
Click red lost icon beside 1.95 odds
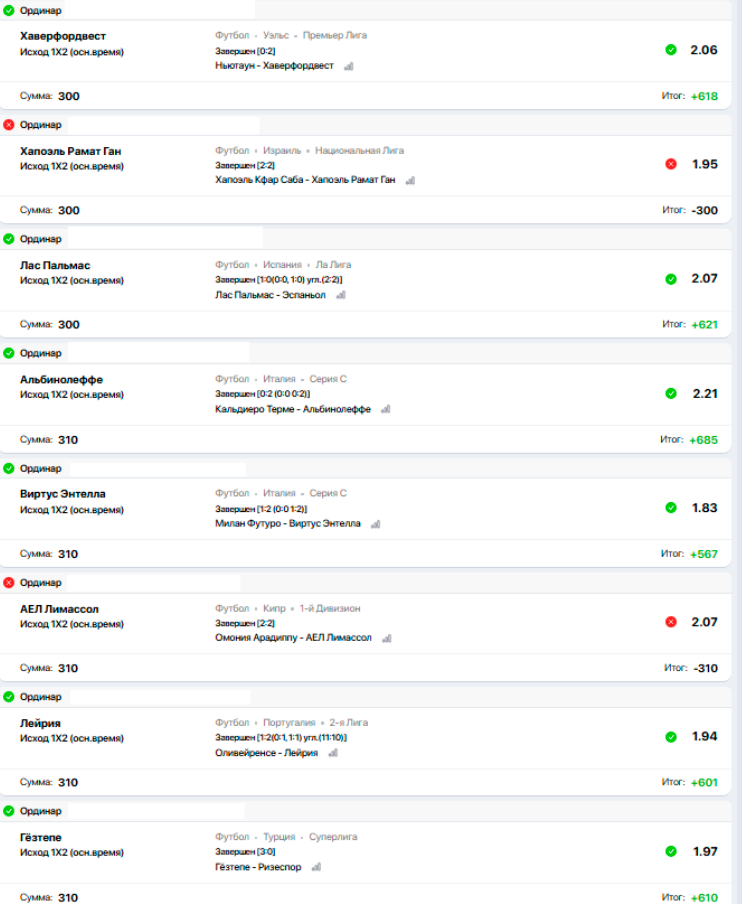click(x=671, y=164)
